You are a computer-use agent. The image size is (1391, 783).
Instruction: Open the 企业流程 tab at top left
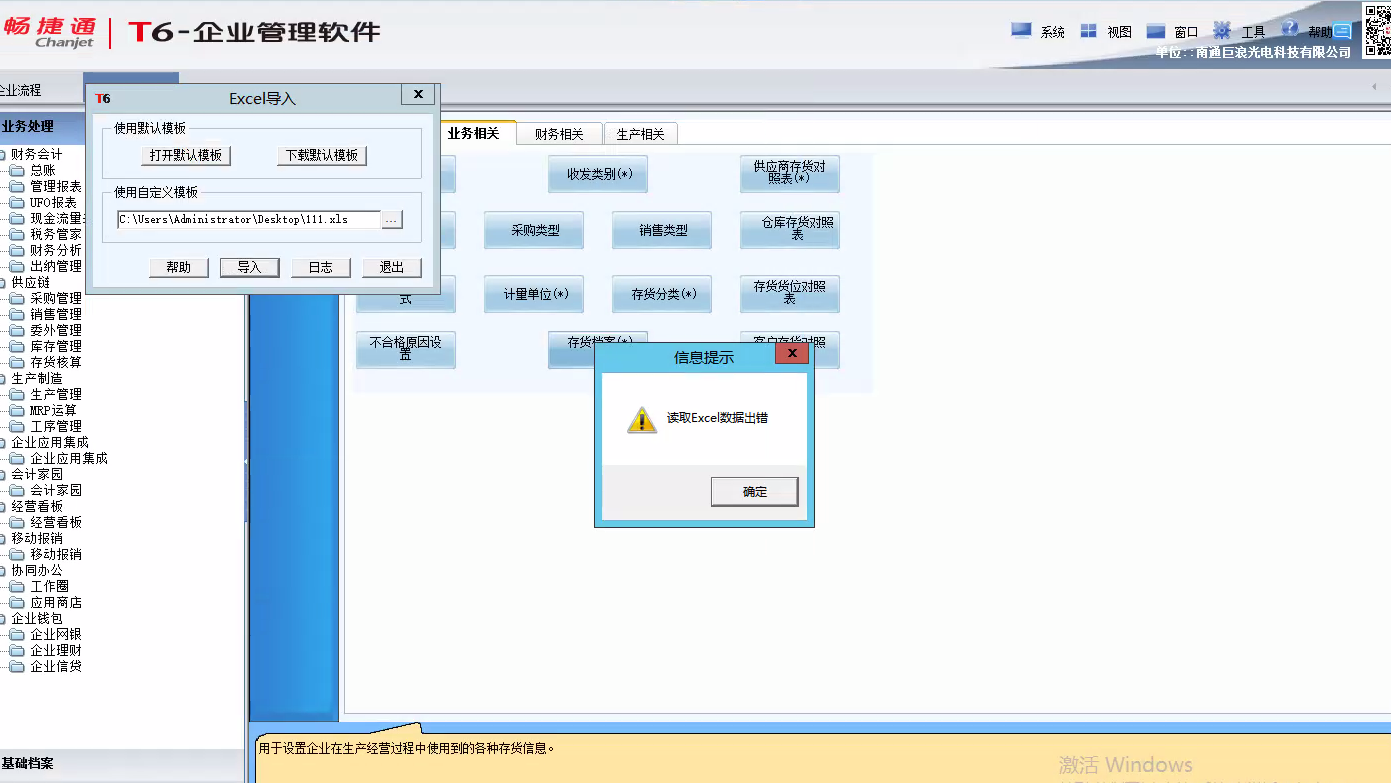[21, 90]
